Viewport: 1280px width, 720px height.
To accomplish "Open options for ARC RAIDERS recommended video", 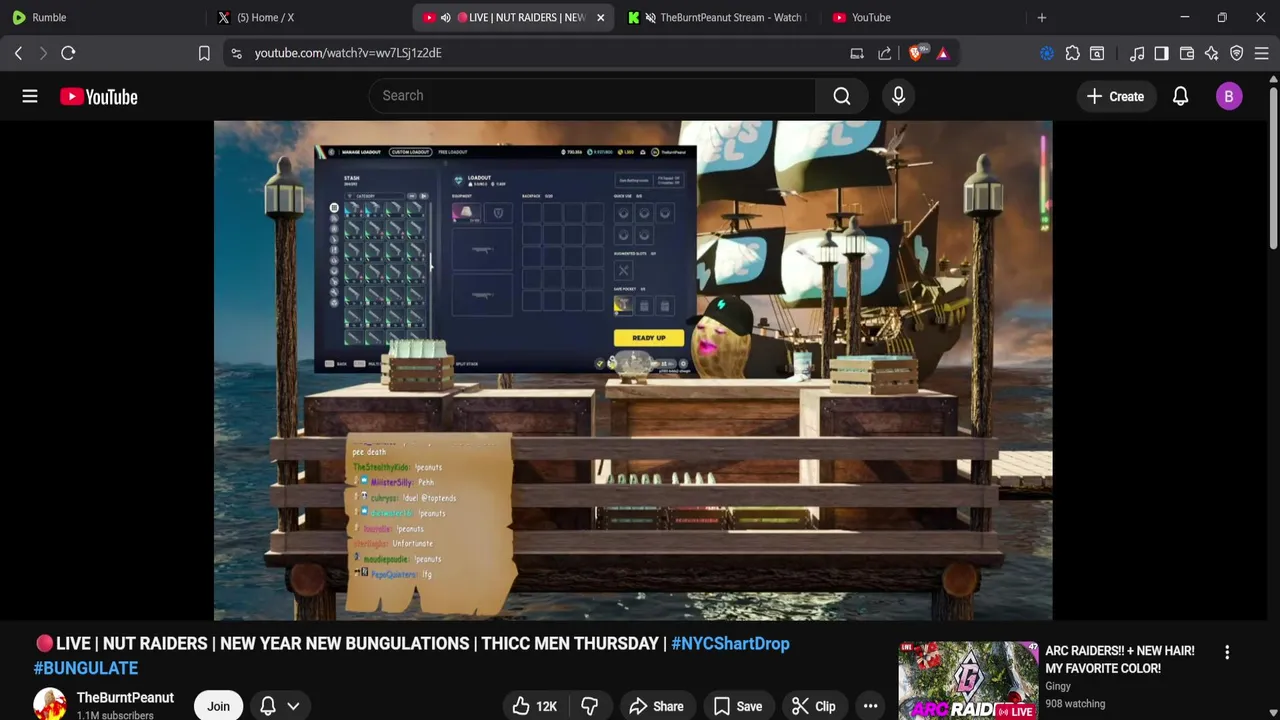I will (x=1227, y=652).
